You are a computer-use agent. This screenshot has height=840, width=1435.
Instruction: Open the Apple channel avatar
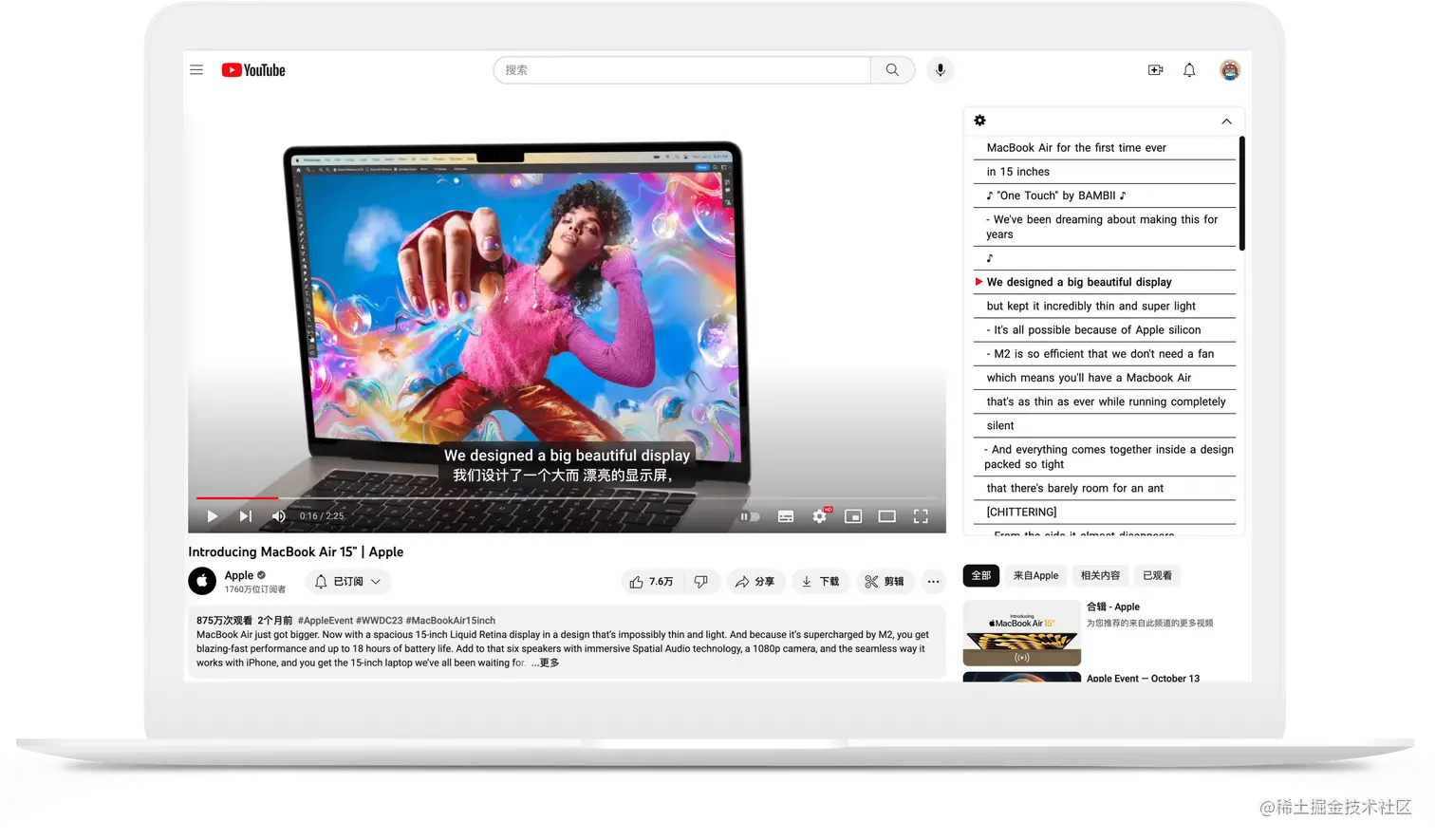202,581
